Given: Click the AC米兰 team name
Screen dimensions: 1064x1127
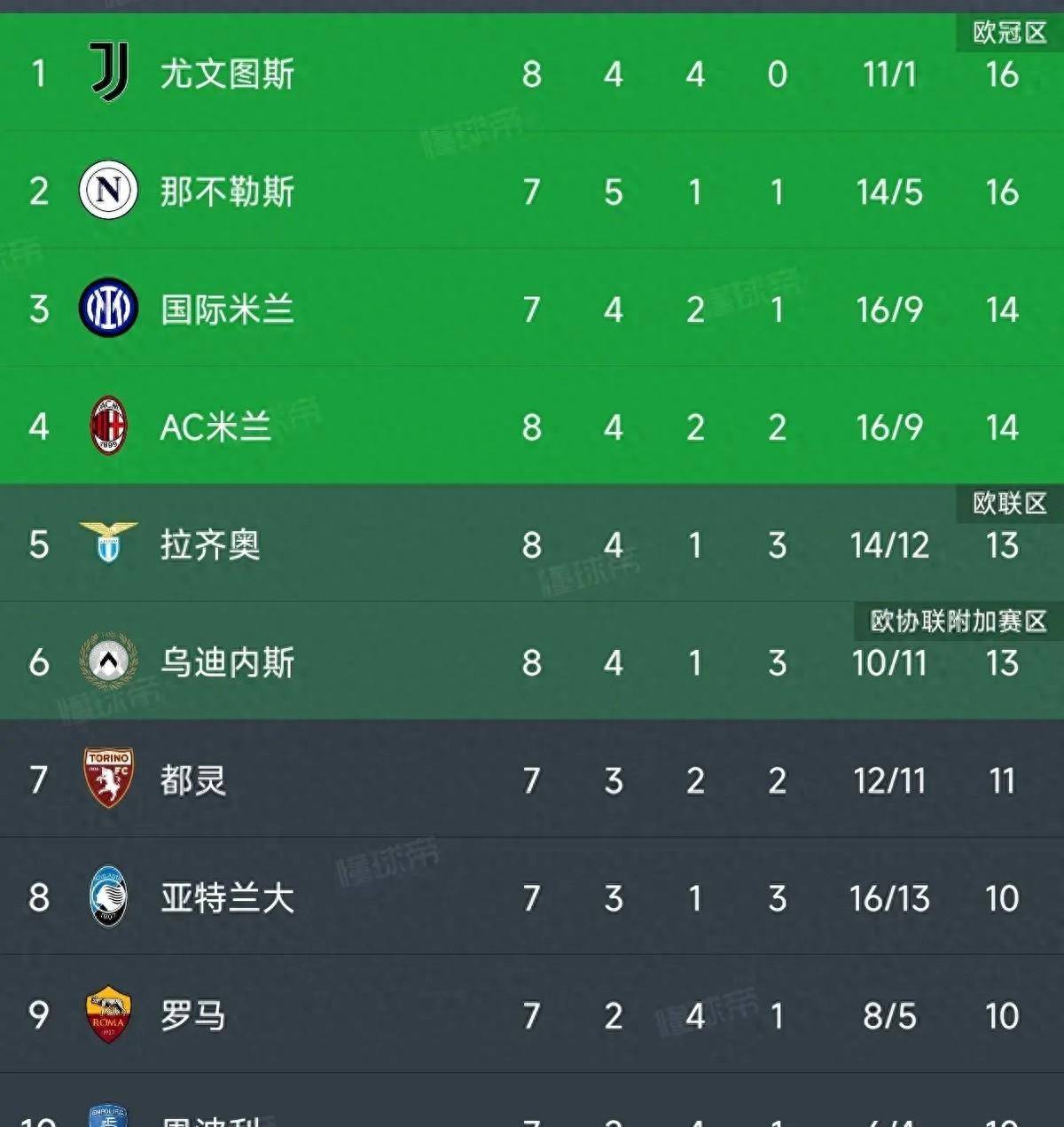Looking at the screenshot, I should pyautogui.click(x=215, y=427).
